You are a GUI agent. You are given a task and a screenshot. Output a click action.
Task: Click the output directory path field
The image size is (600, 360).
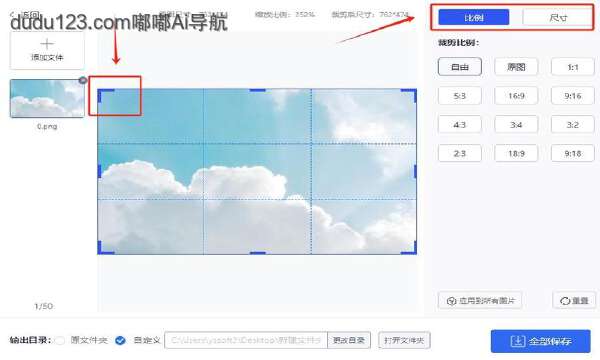pyautogui.click(x=246, y=340)
